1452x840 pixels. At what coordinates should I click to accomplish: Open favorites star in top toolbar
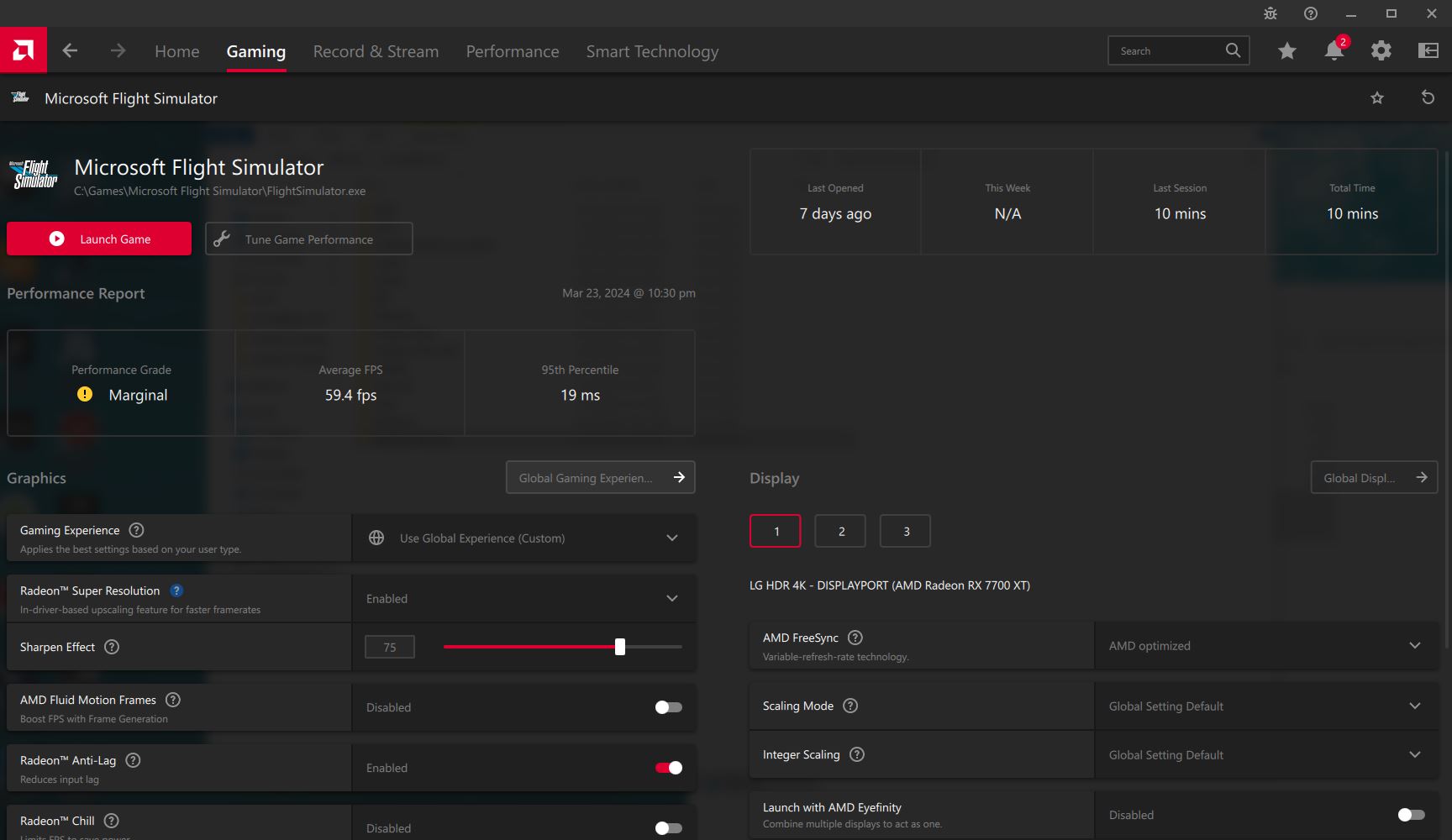click(x=1287, y=51)
